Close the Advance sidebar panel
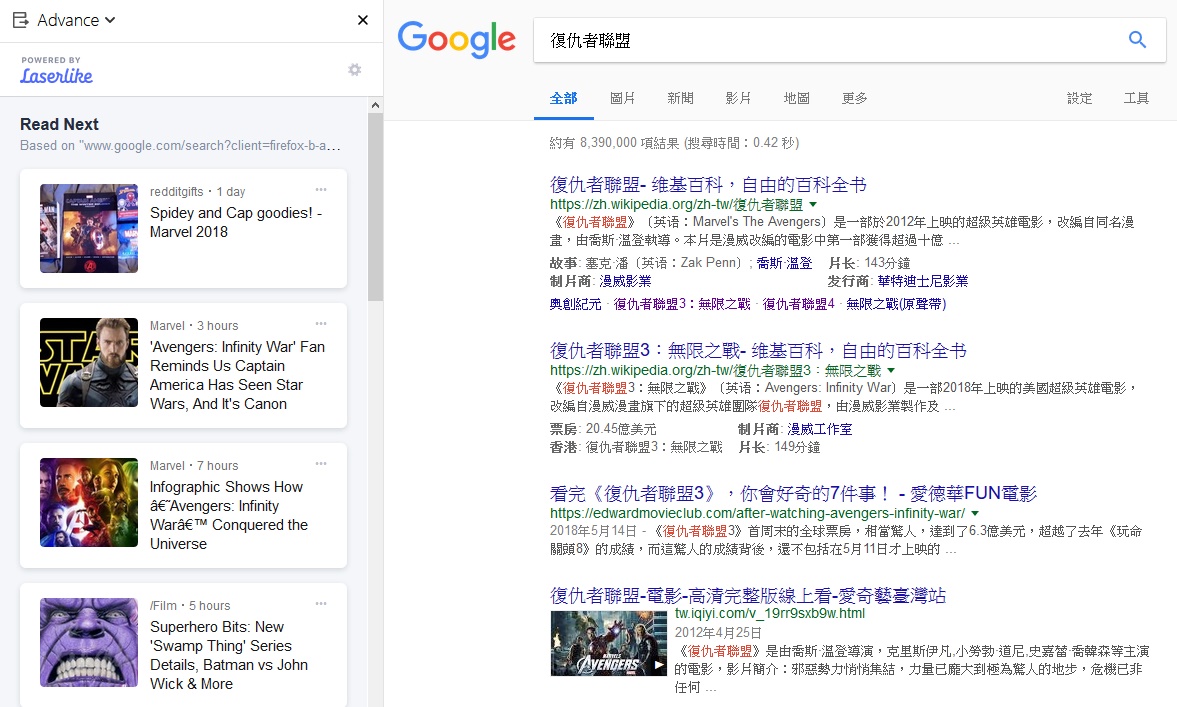The height and width of the screenshot is (707, 1177). (363, 20)
